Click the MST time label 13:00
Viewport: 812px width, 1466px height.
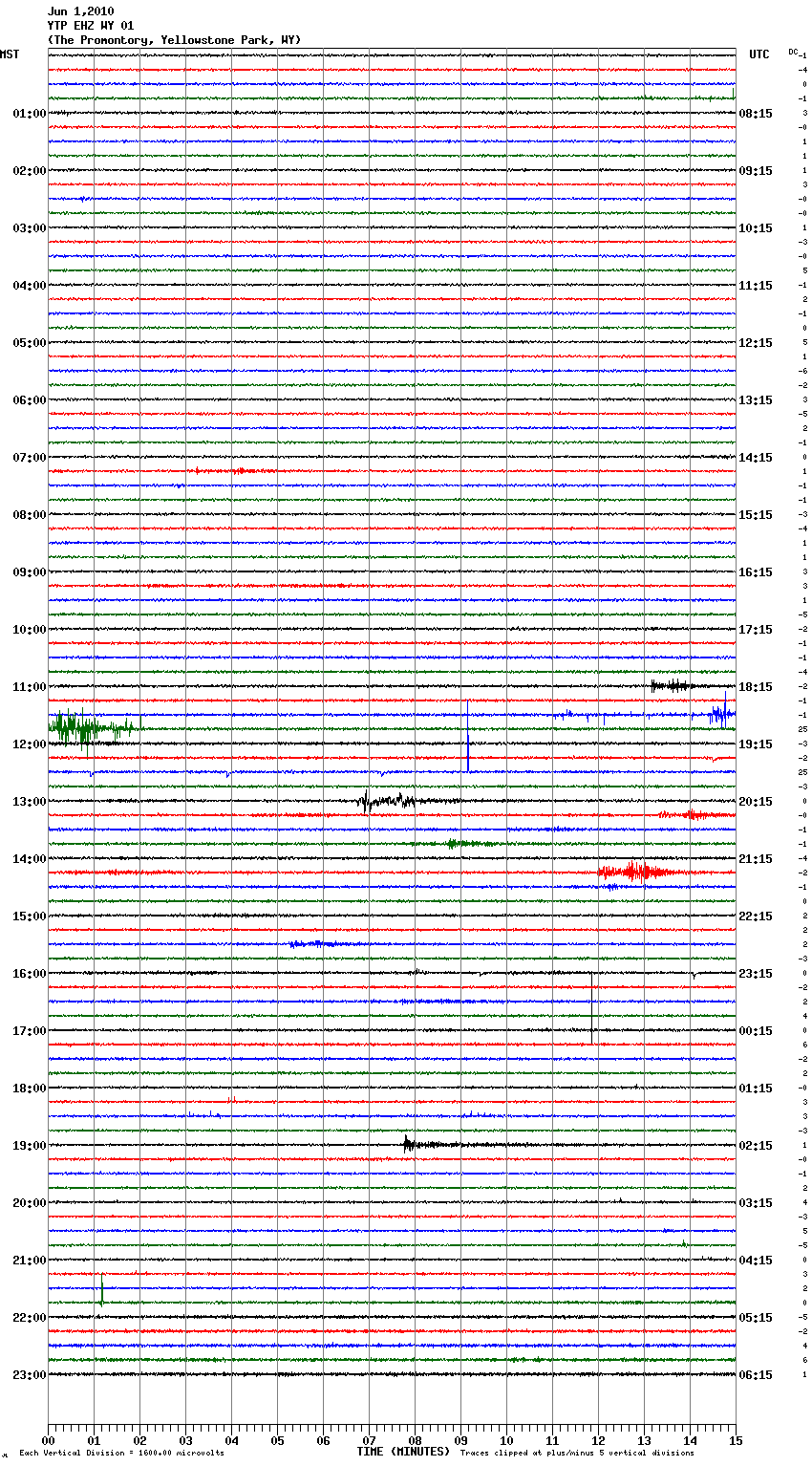[30, 802]
